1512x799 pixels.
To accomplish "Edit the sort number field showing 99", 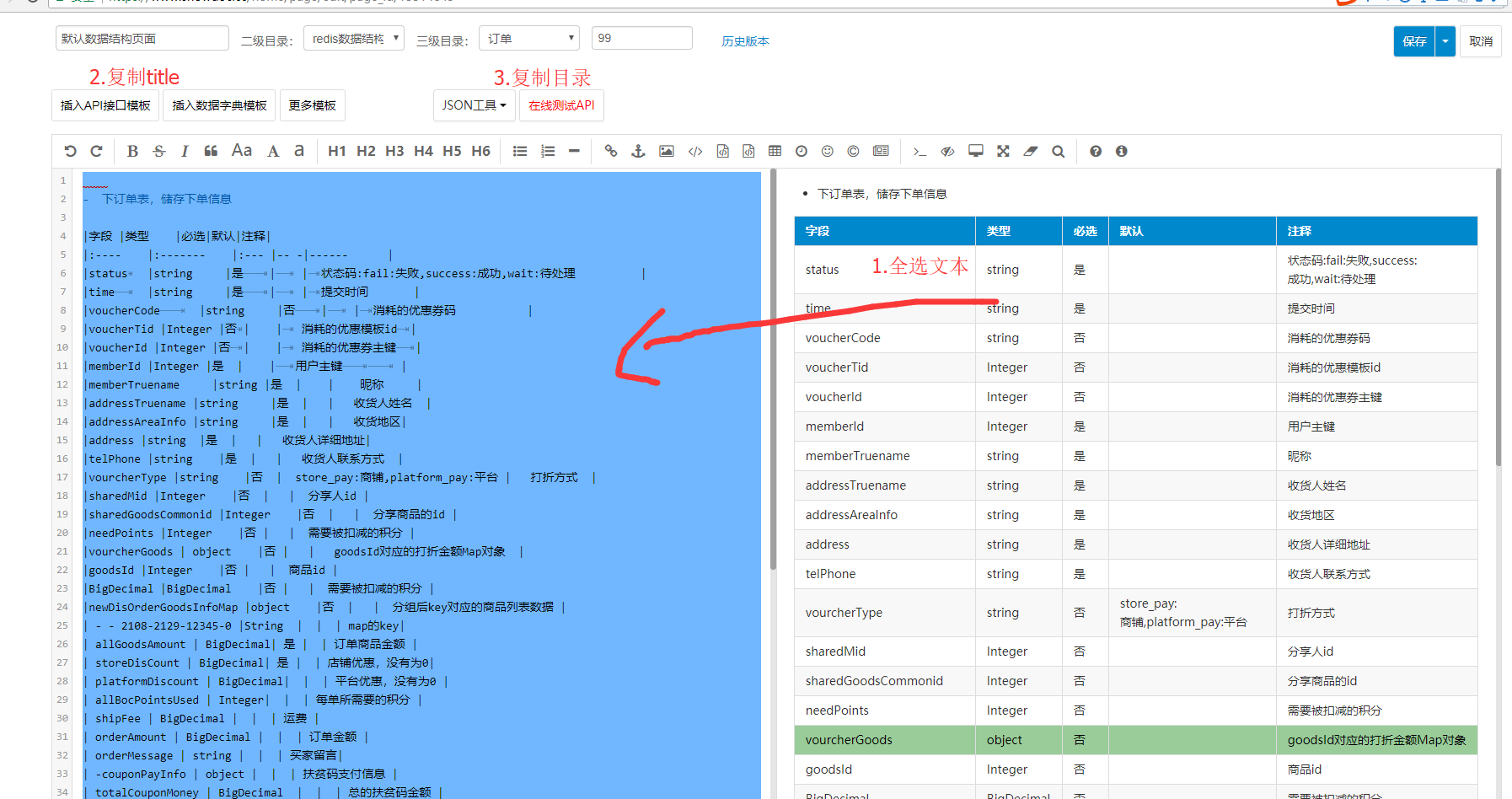I will (642, 38).
